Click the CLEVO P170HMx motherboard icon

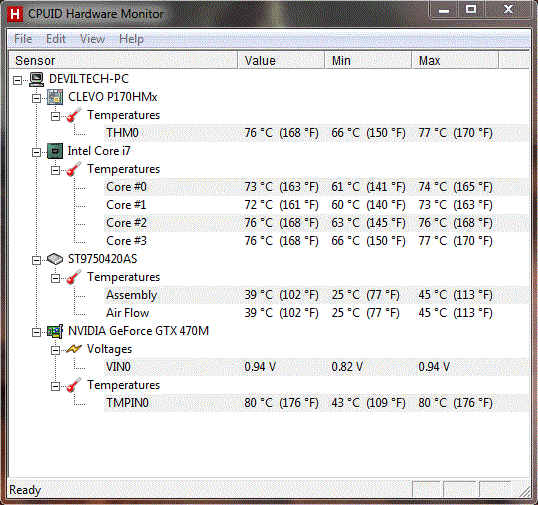tap(55, 97)
